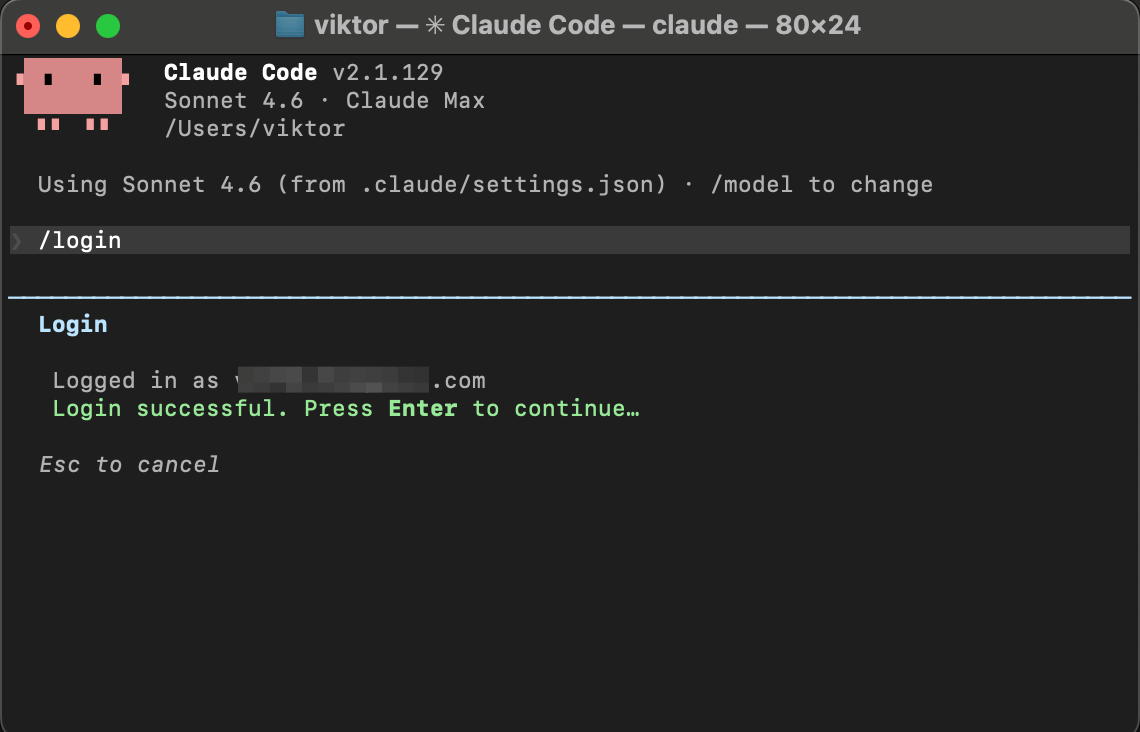Viewport: 1140px width, 732px height.
Task: Click the "/model to change" hint text
Action: coord(822,185)
